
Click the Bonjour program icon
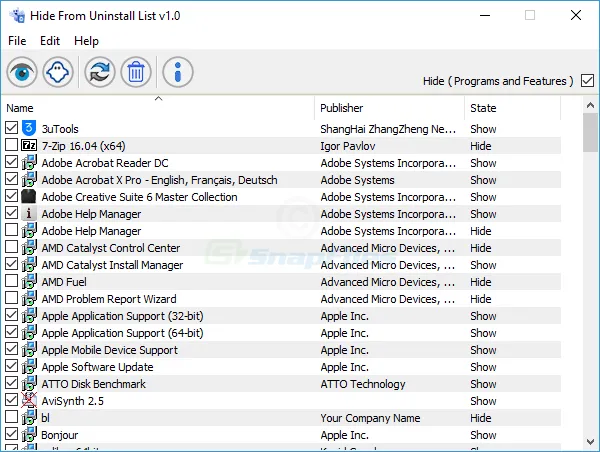tap(29, 434)
